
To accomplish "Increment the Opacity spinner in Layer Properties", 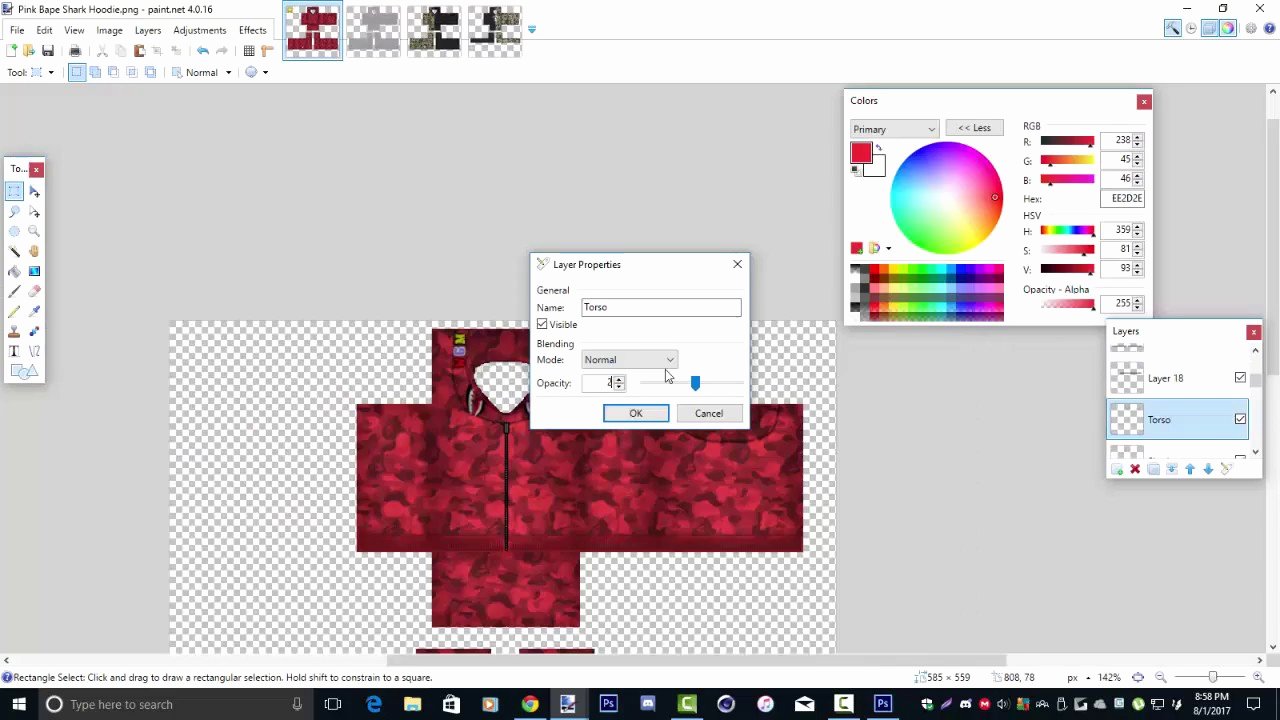I will click(618, 379).
